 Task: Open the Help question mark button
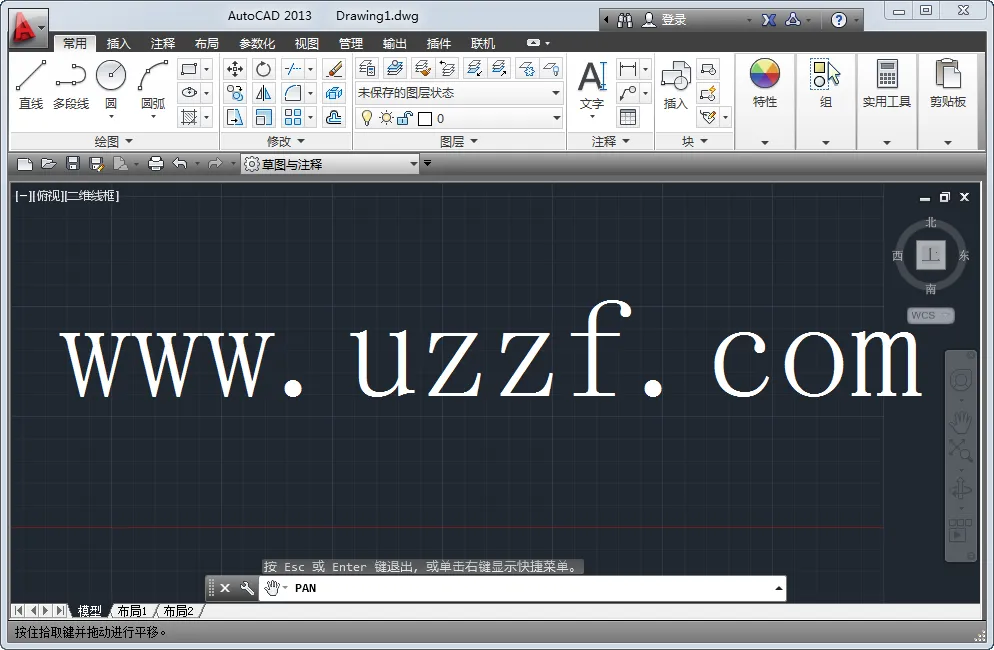pos(838,19)
